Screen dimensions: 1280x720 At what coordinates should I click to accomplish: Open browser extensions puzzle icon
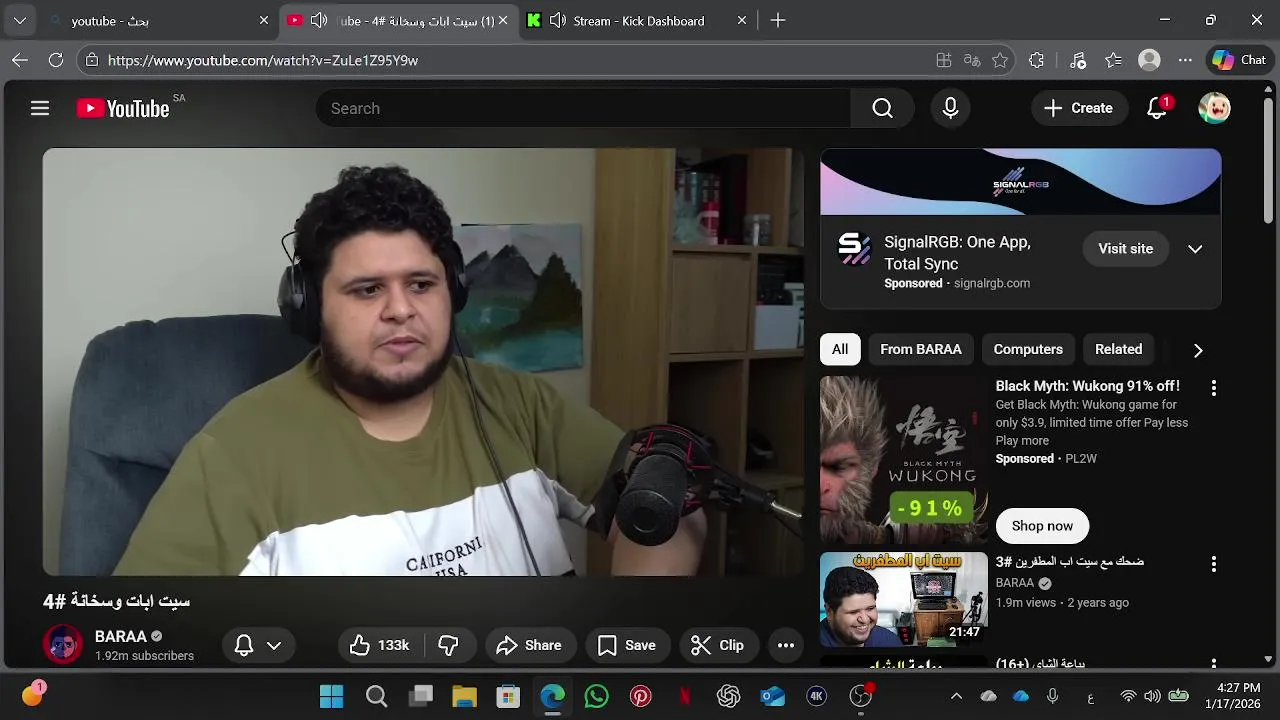1036,60
